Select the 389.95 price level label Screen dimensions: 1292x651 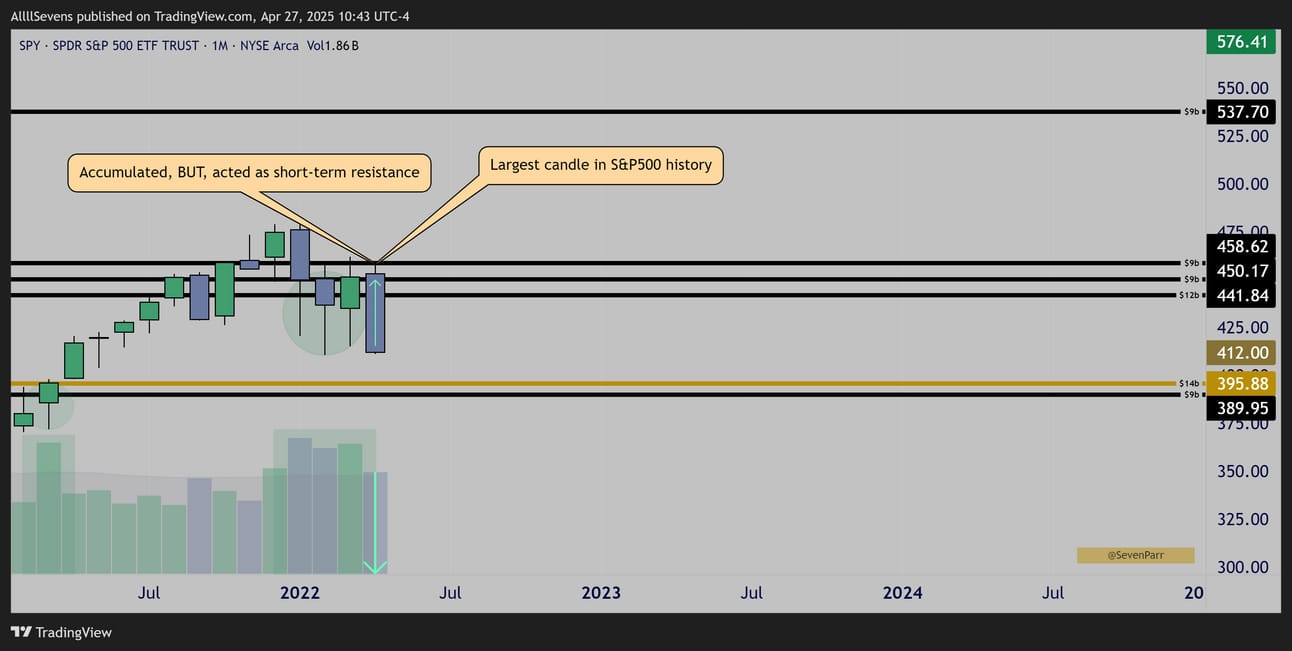pyautogui.click(x=1241, y=408)
